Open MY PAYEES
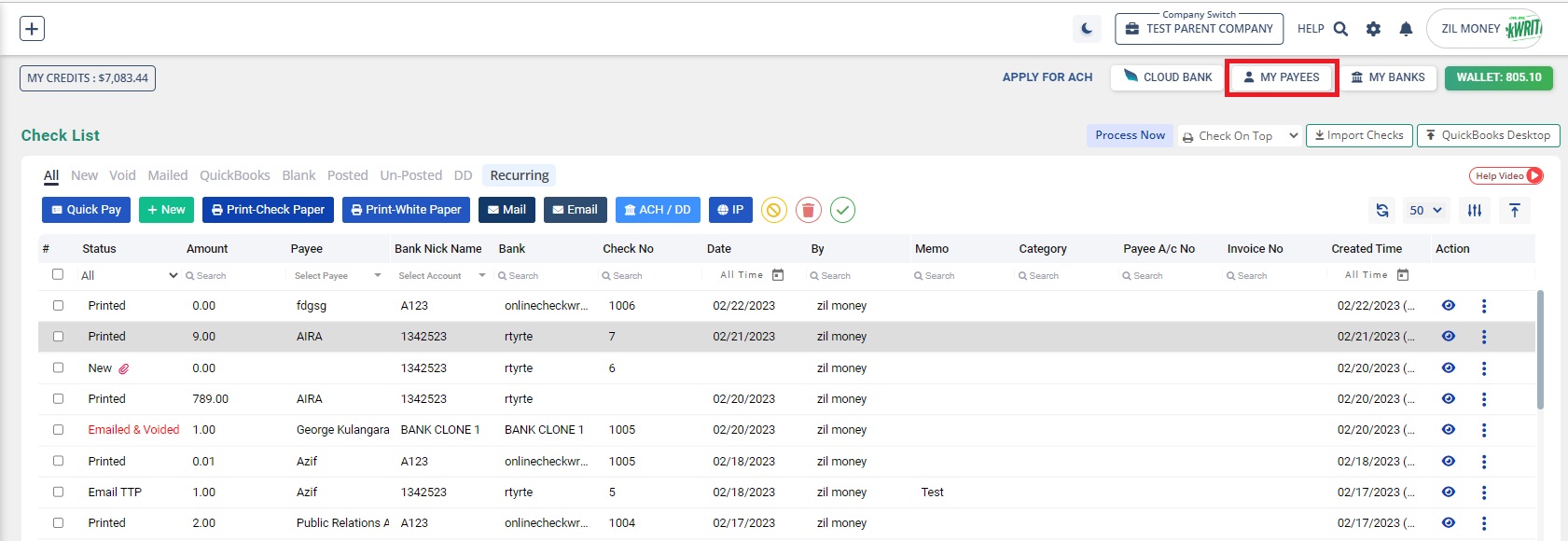1568x541 pixels. 1282,77
